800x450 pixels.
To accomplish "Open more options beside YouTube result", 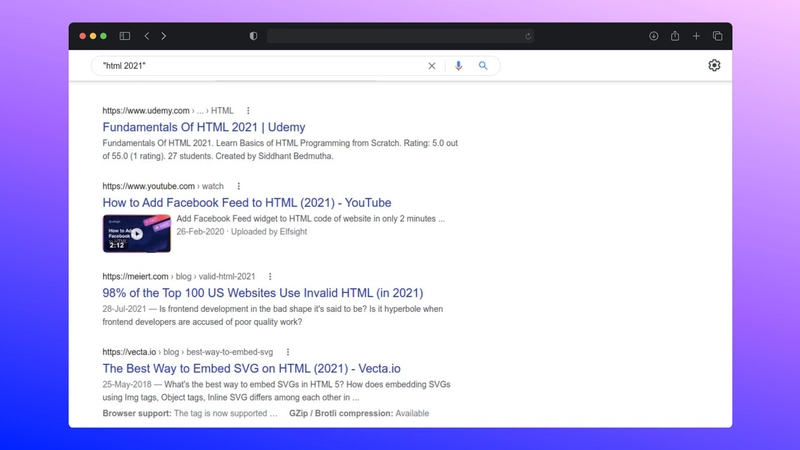I will click(238, 186).
